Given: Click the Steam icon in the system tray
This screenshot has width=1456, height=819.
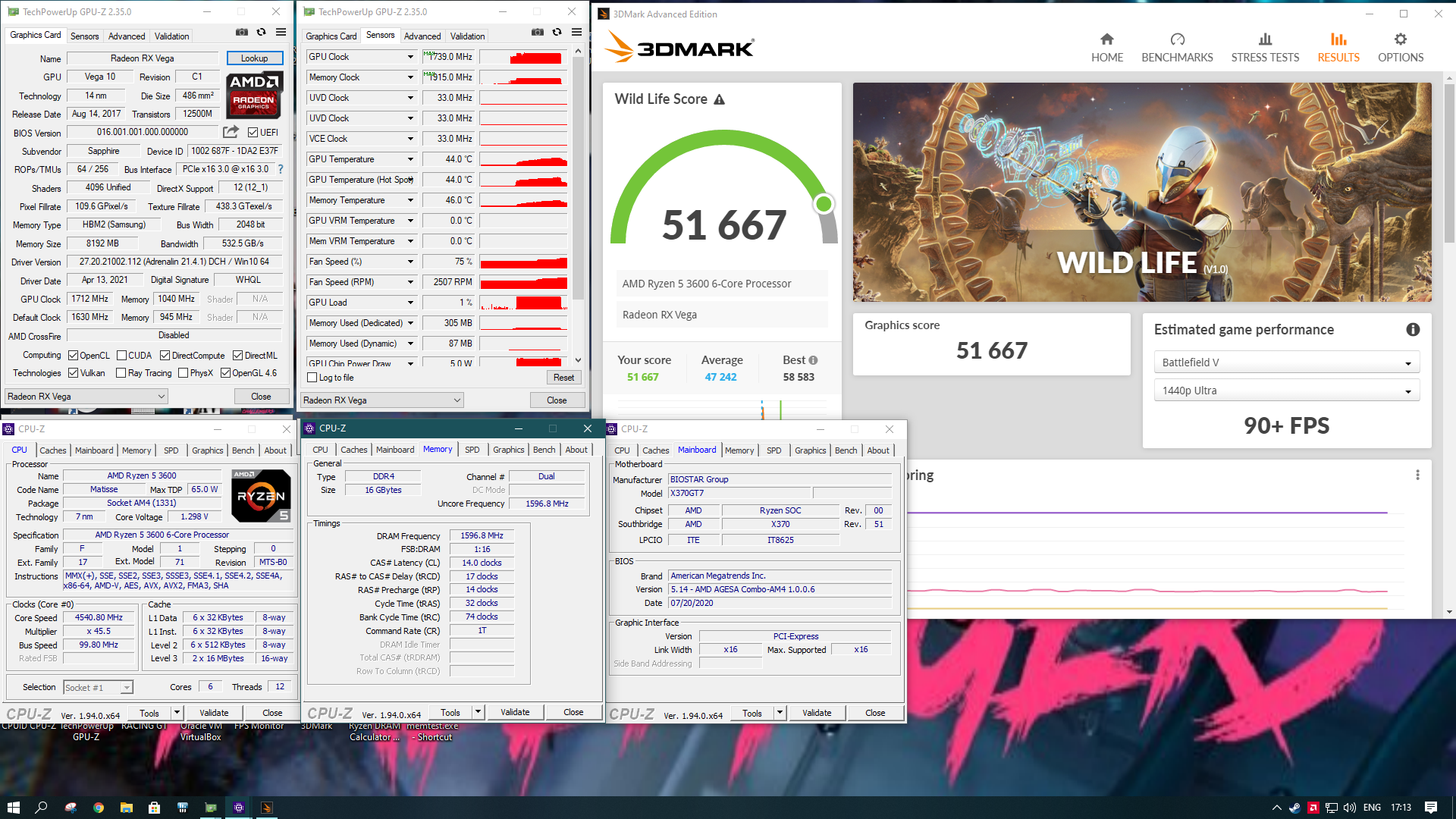Looking at the screenshot, I should coord(1294,808).
